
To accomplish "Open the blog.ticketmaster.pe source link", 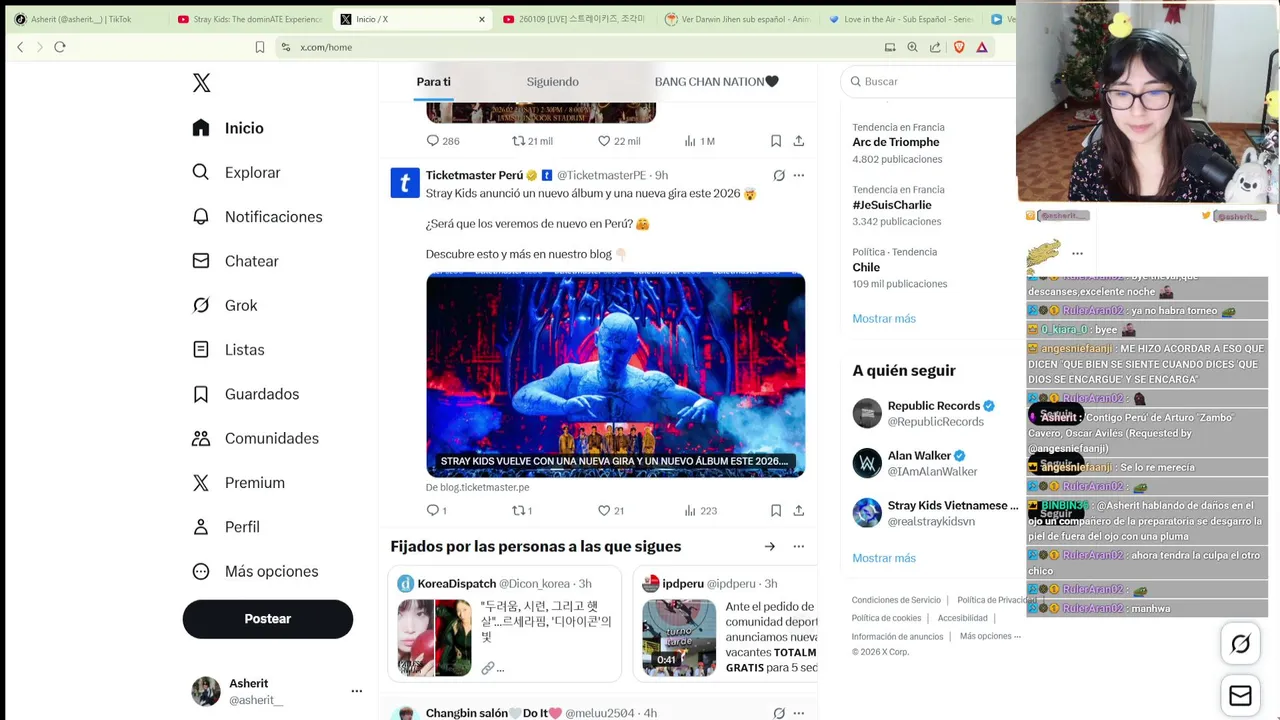I will click(x=478, y=487).
